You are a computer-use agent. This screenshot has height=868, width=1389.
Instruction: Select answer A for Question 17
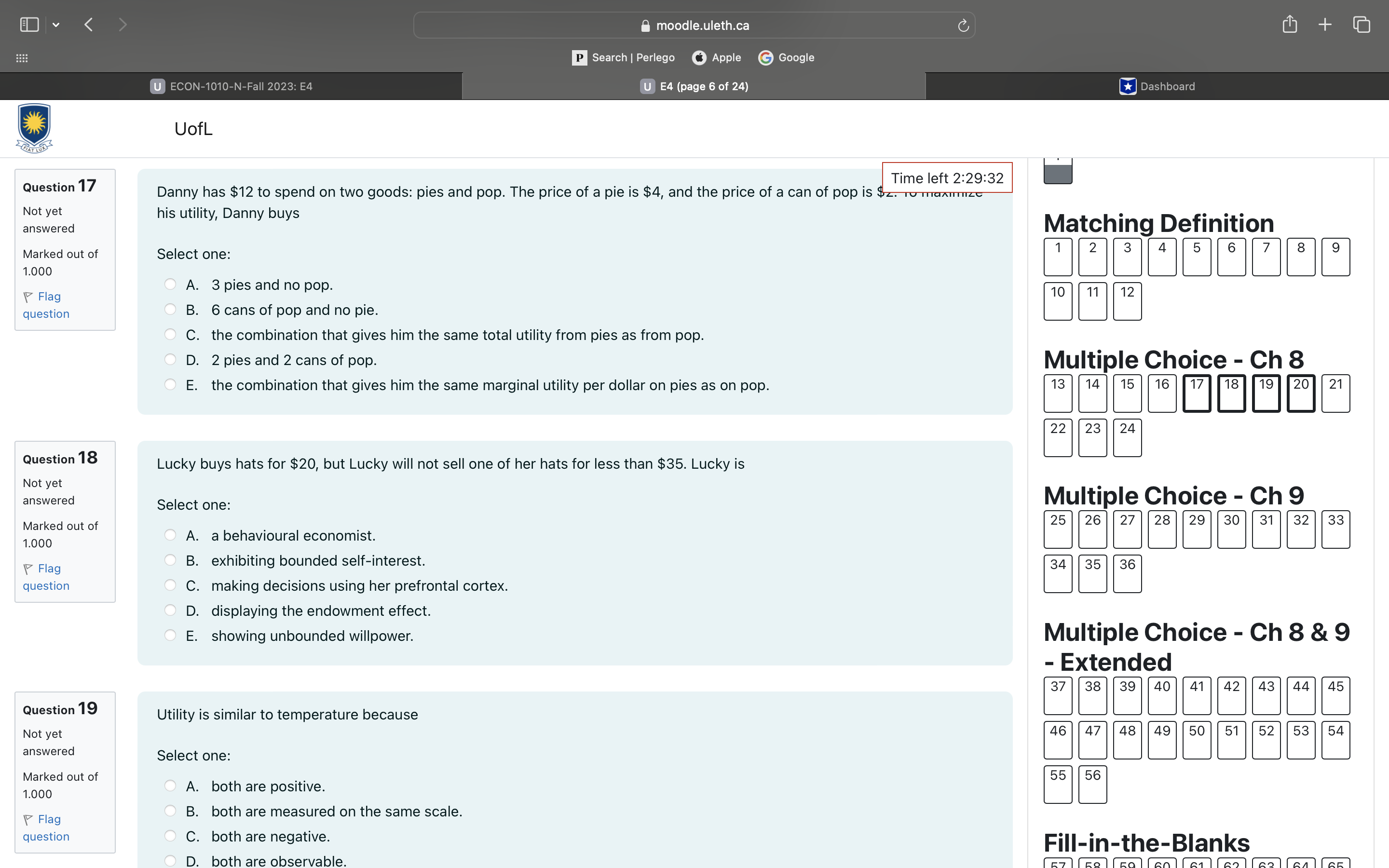170,284
